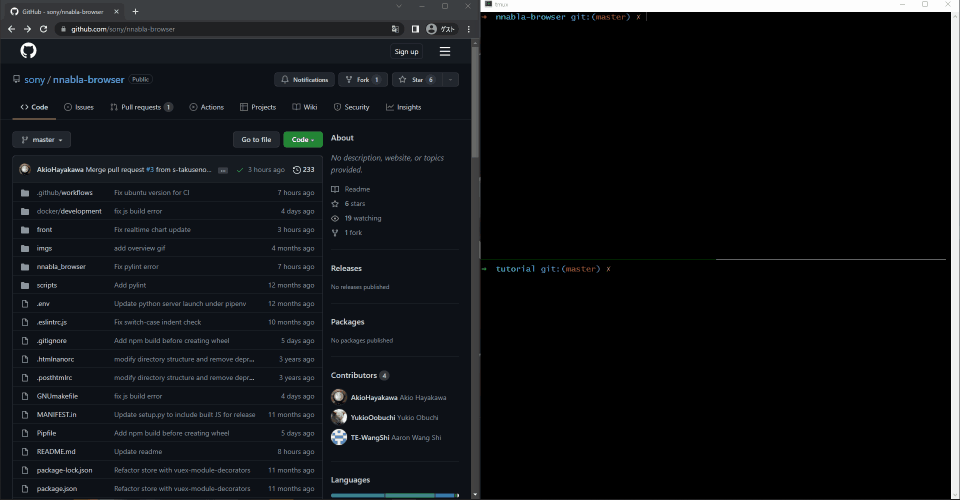The height and width of the screenshot is (500, 960).
Task: Open package-lock.json file
Action: [64, 470]
